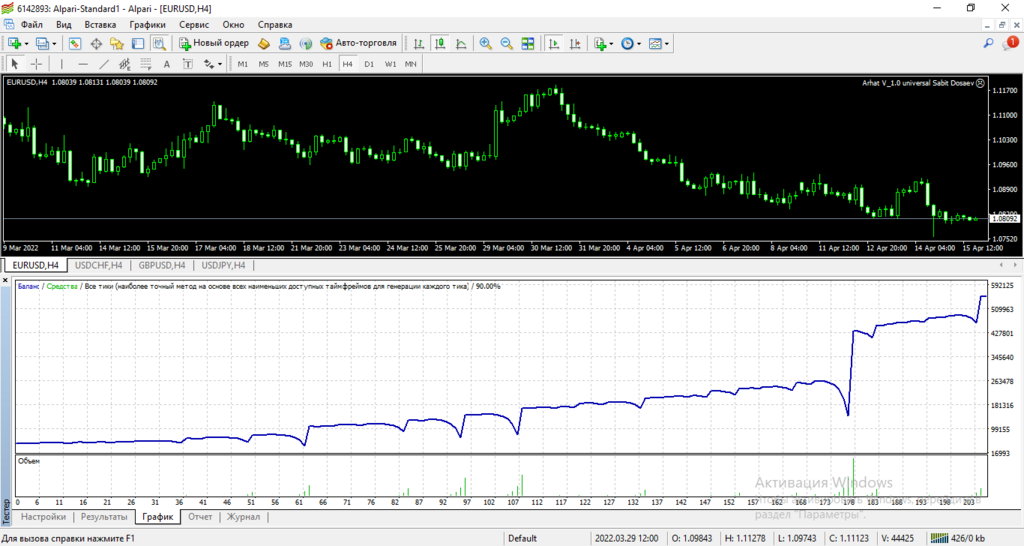Toggle the Terminal window icon
Image resolution: width=1024 pixels, height=546 pixels.
pyautogui.click(x=138, y=44)
